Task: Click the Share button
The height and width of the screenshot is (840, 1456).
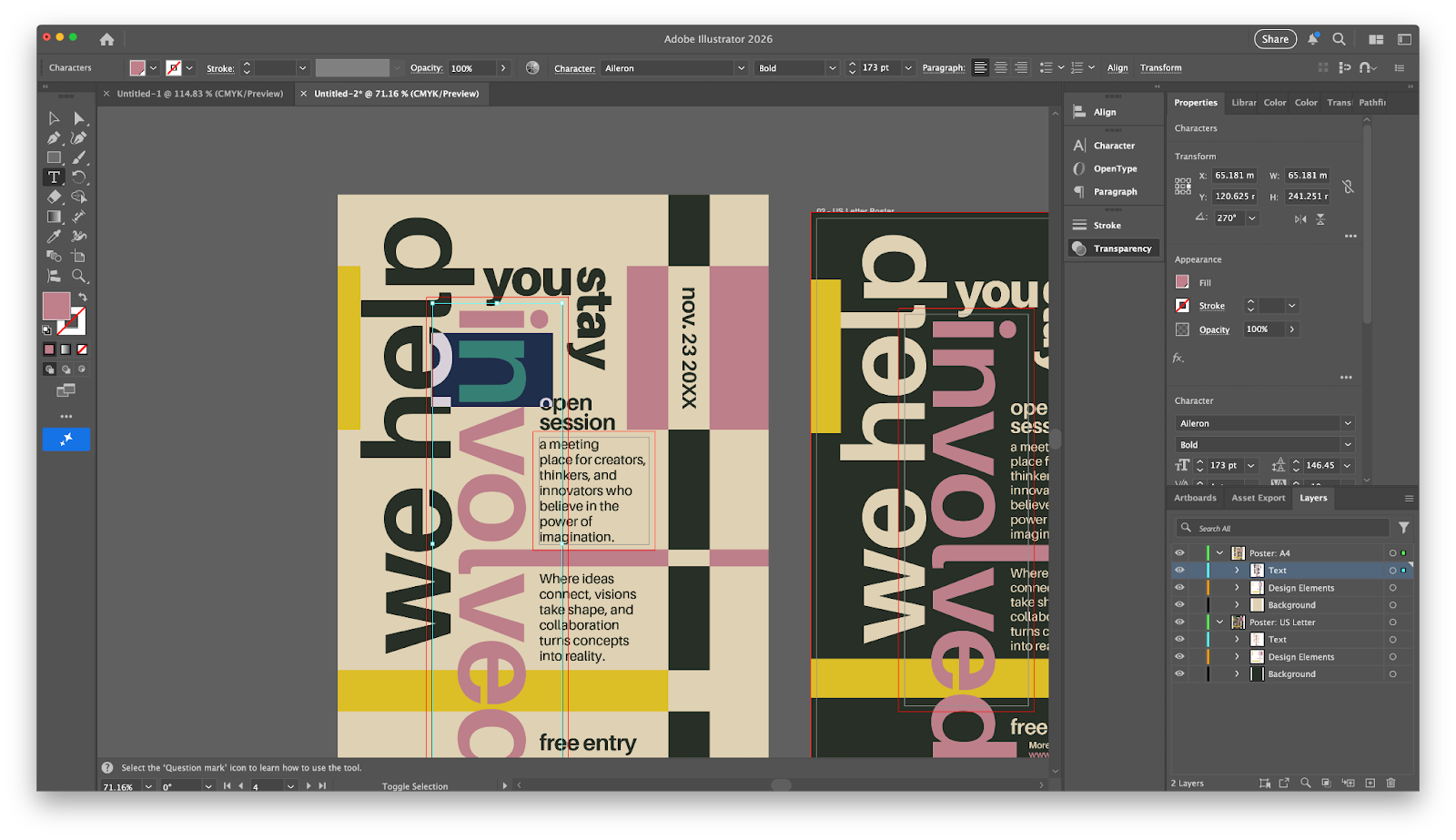Action: click(x=1274, y=38)
